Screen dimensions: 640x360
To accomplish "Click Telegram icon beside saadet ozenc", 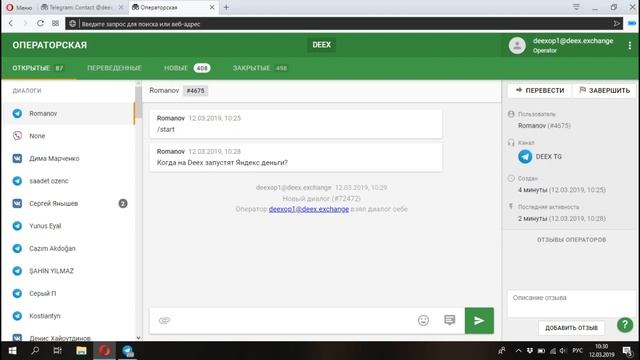I will pos(17,181).
